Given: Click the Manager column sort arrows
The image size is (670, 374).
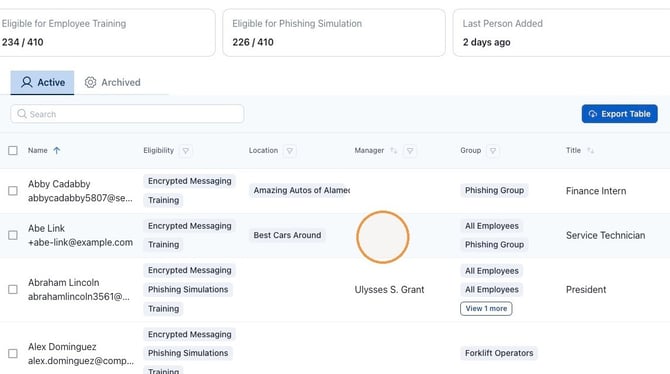Looking at the screenshot, I should click(394, 150).
